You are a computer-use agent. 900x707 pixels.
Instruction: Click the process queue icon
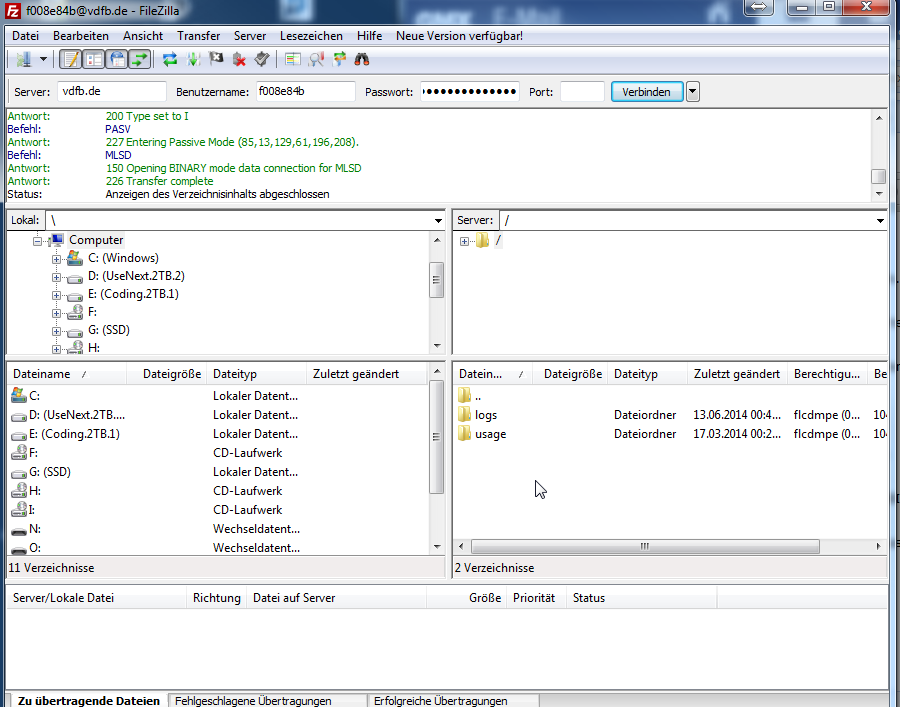pyautogui.click(x=193, y=60)
